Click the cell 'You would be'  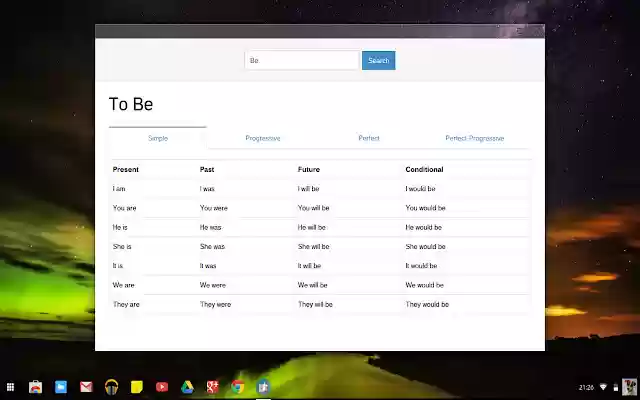(425, 208)
